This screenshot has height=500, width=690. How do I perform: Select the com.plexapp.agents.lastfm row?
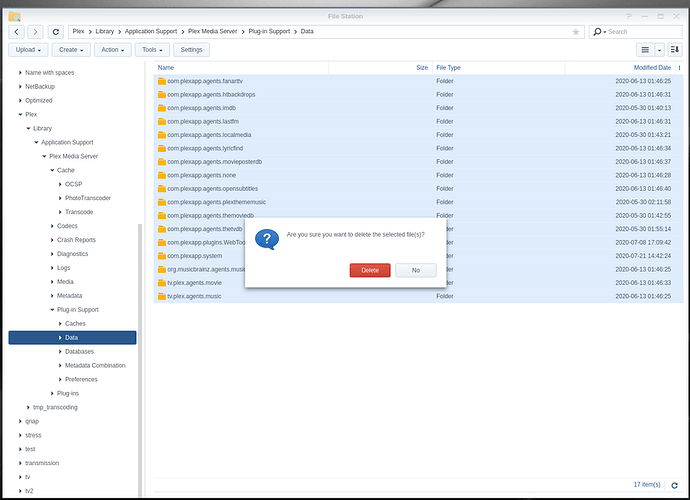tap(418, 121)
